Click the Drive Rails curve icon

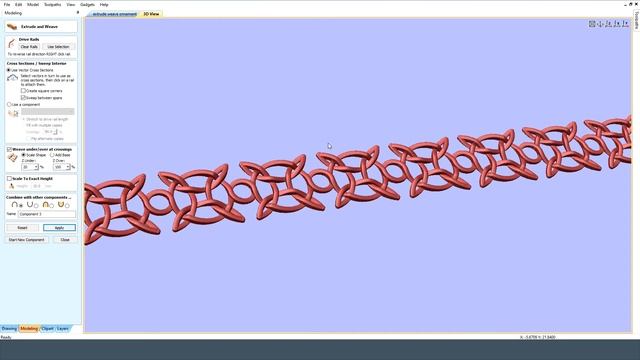[11, 43]
